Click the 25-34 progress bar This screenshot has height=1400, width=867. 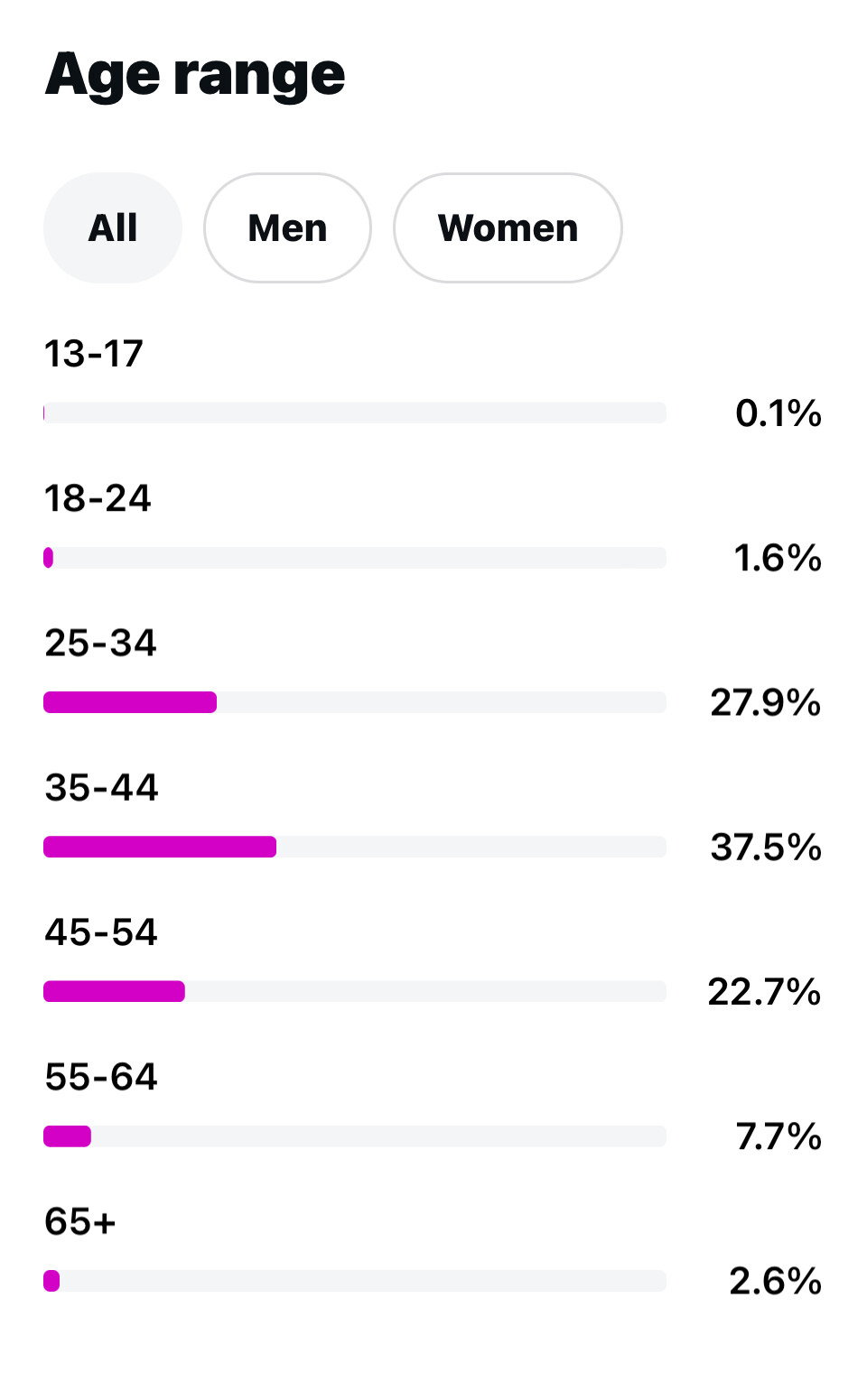click(355, 702)
